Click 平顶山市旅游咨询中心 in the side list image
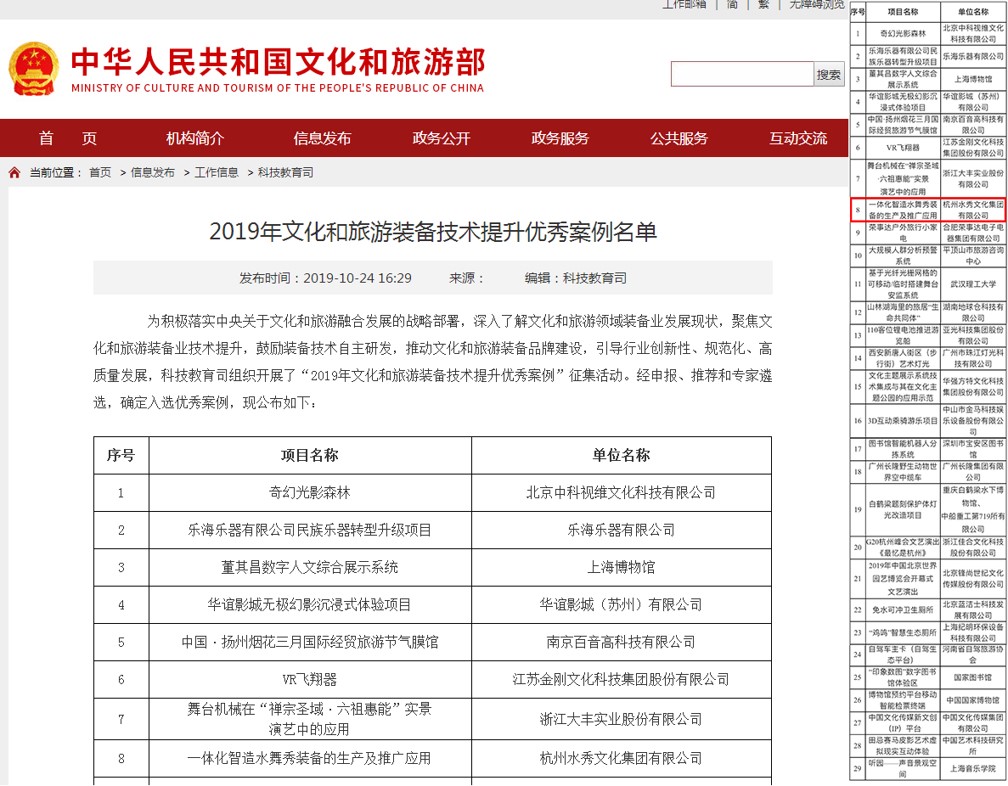Viewport: 1008px width, 786px height. [x=973, y=256]
